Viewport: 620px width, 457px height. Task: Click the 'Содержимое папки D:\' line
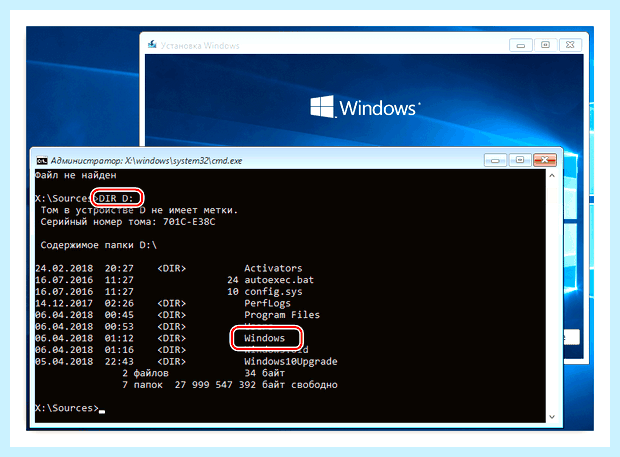98,245
